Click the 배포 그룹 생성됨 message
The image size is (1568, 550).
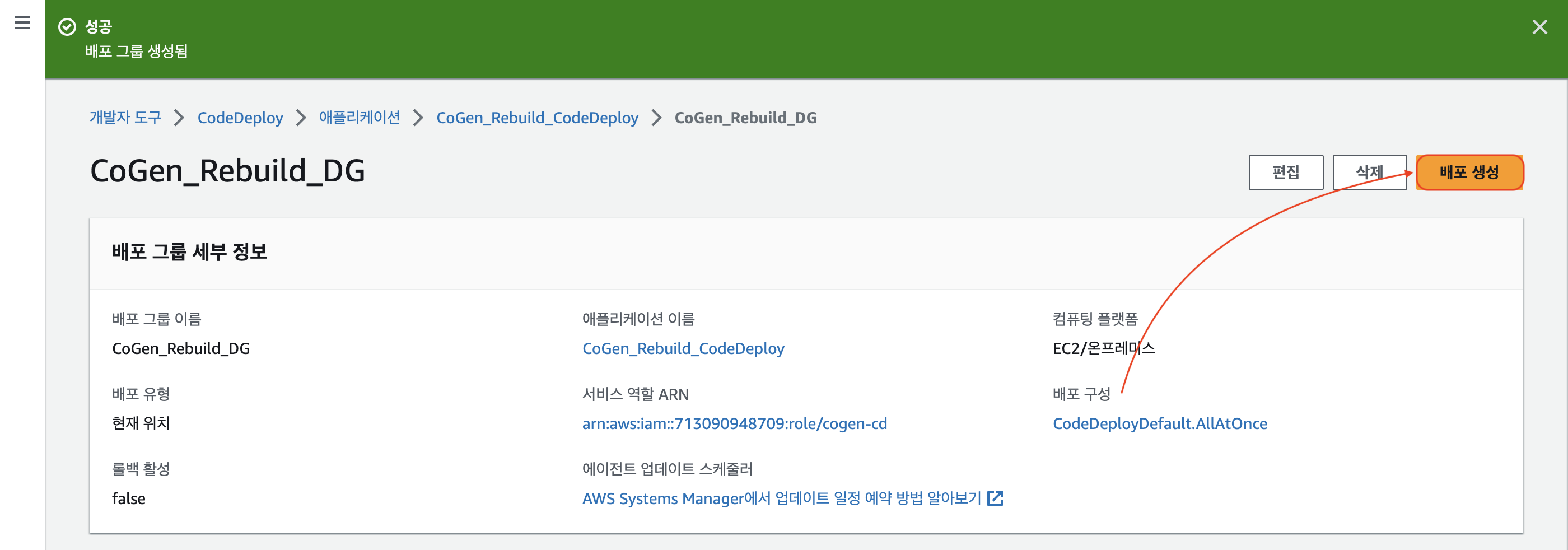(136, 51)
